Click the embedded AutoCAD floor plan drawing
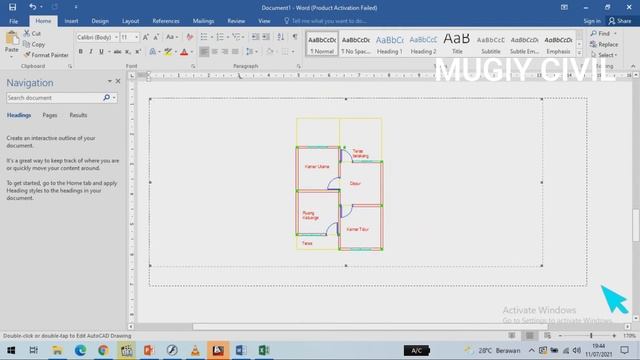 coord(346,182)
